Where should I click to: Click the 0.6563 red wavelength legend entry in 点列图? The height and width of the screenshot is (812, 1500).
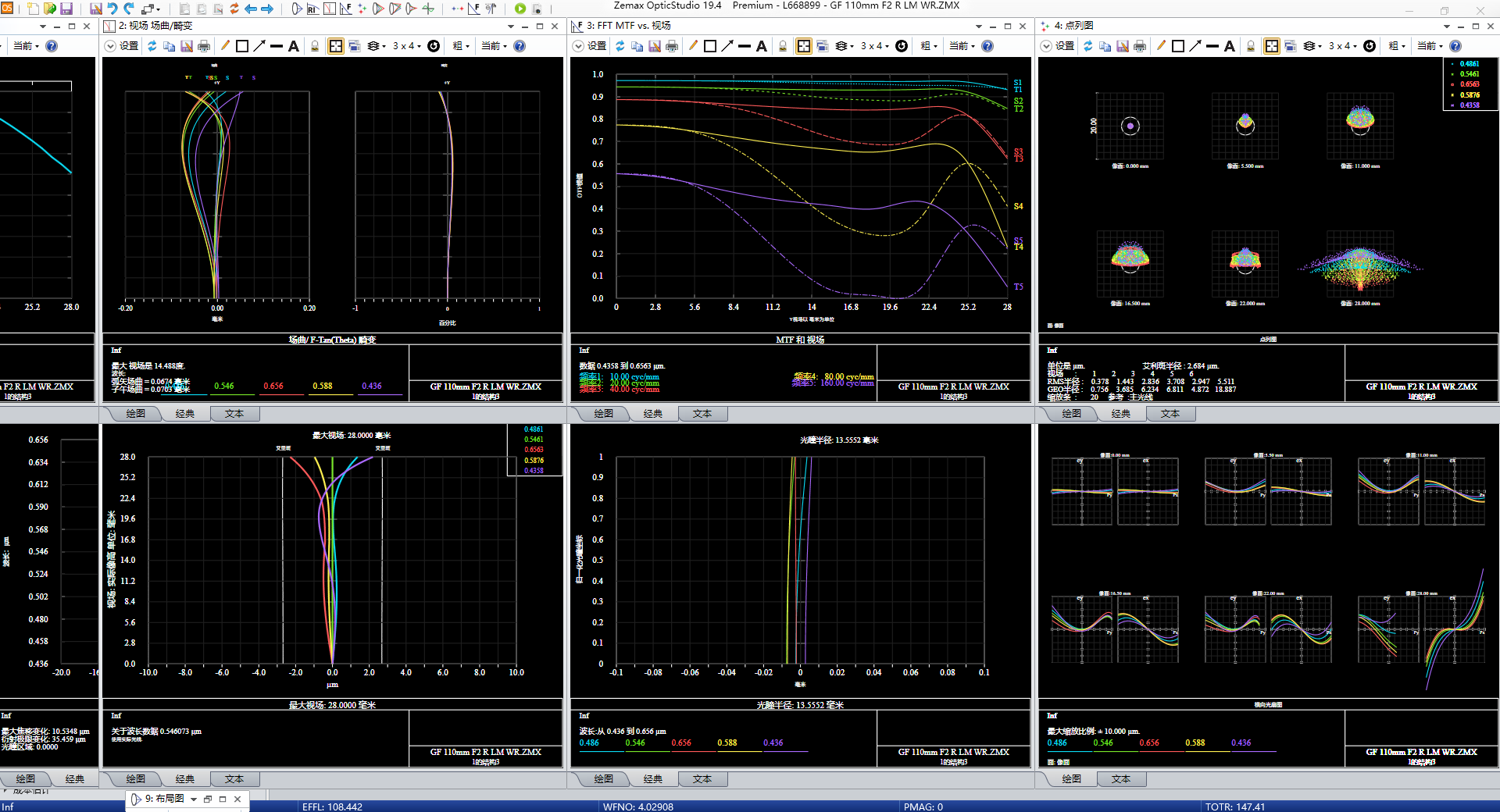(1469, 84)
